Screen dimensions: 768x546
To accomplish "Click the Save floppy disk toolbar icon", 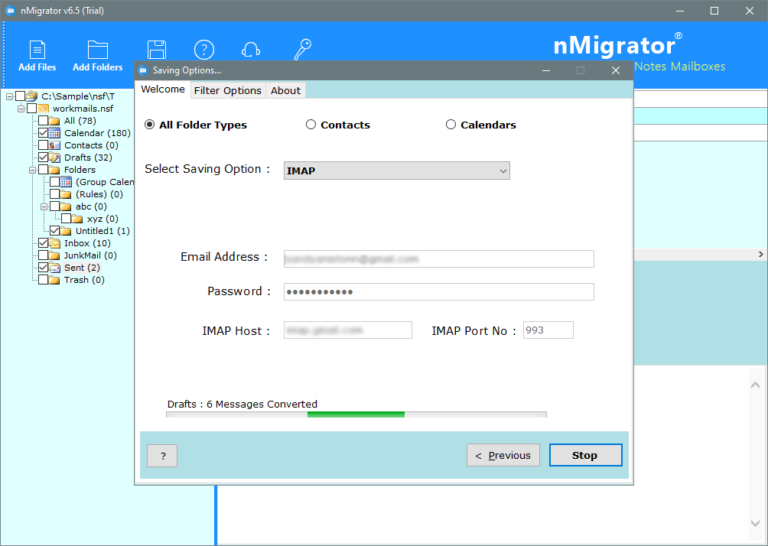I will click(x=156, y=49).
